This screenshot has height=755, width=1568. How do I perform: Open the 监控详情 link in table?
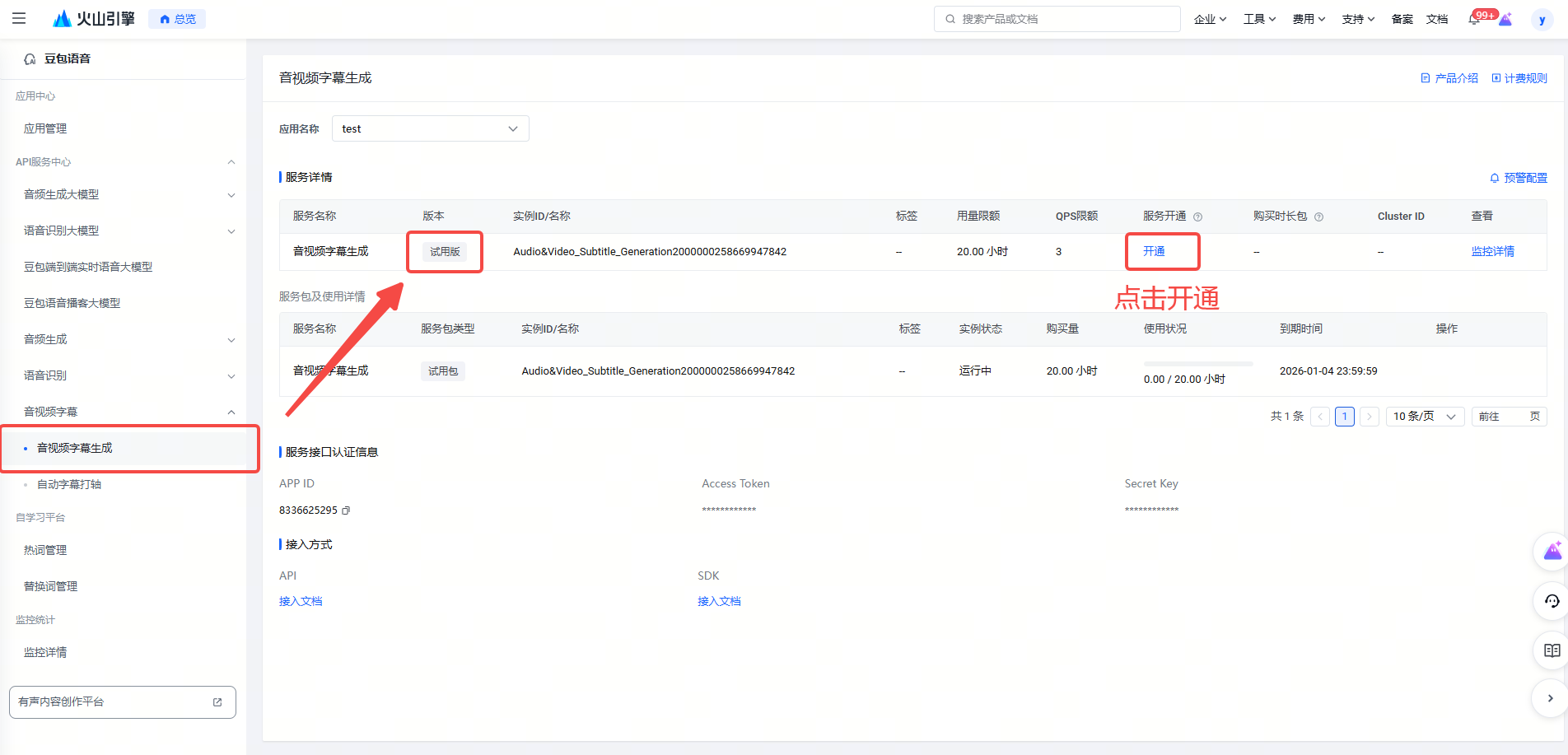point(1492,251)
